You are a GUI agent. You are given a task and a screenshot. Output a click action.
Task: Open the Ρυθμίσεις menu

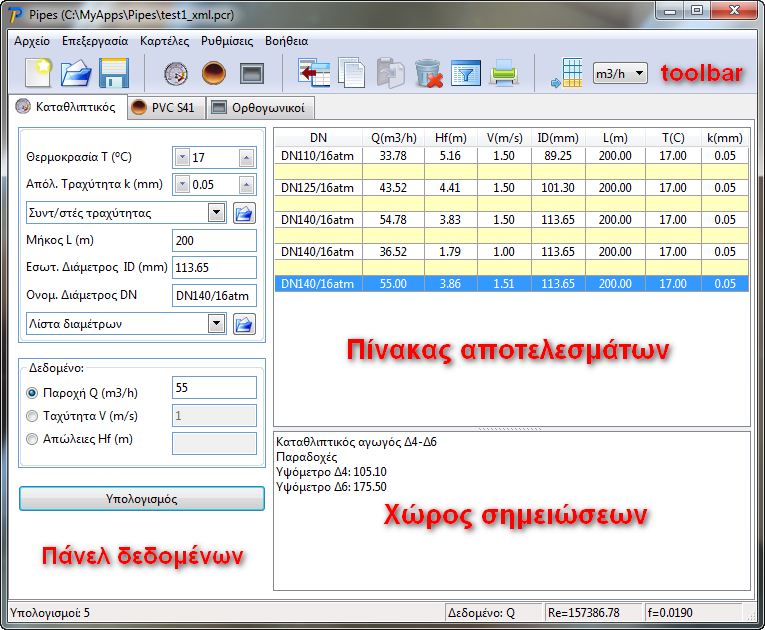pyautogui.click(x=227, y=41)
